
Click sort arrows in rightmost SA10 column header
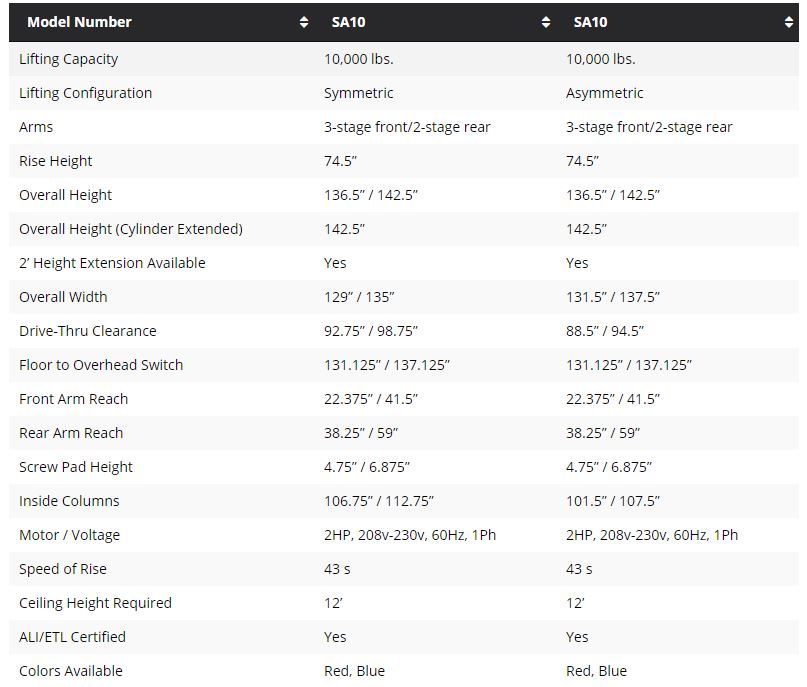pos(789,22)
